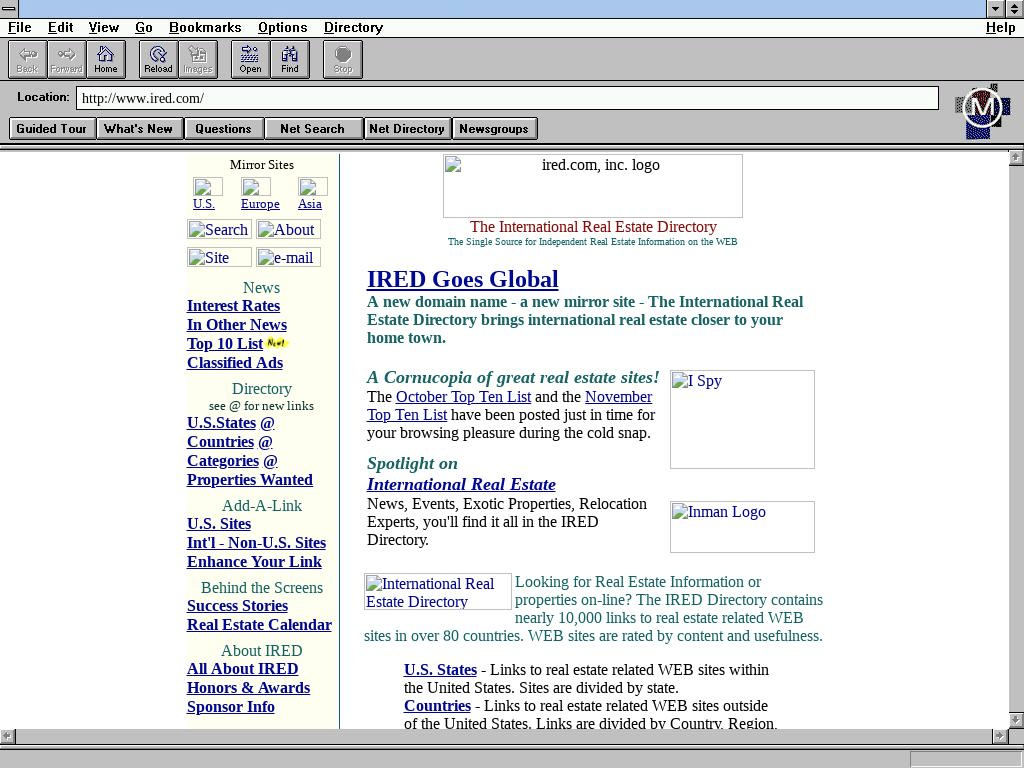Launch Find using binoculars icon
Viewport: 1024px width, 768px height.
pos(289,59)
